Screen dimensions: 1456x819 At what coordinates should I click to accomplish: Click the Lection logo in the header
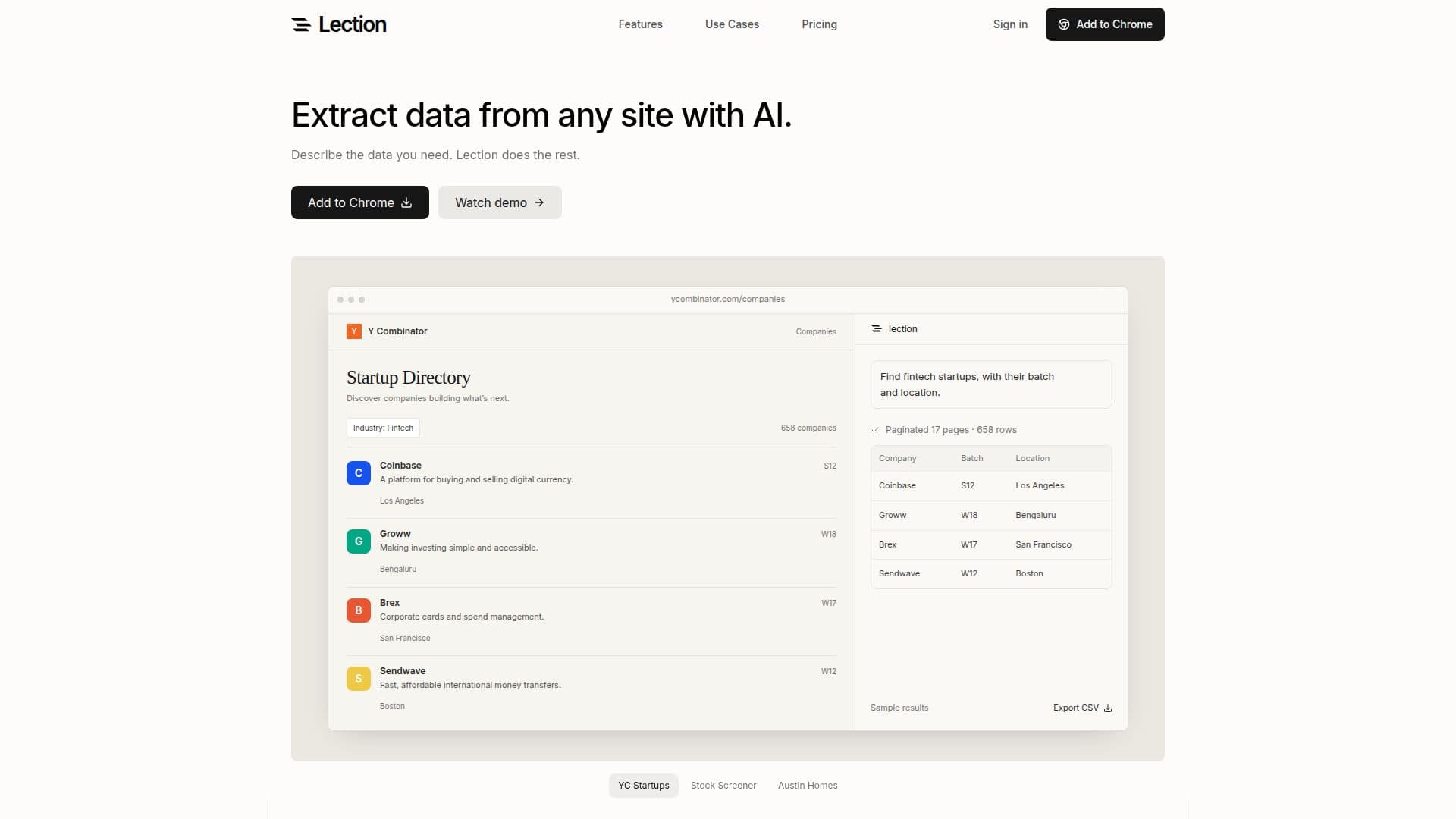338,24
